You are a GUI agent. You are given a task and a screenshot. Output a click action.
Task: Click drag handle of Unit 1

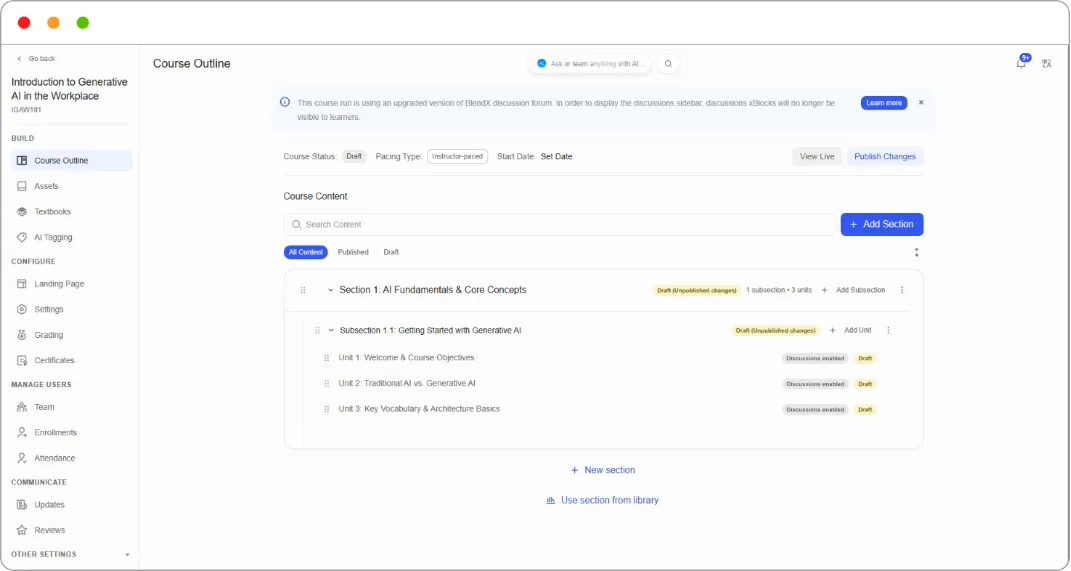click(x=326, y=358)
